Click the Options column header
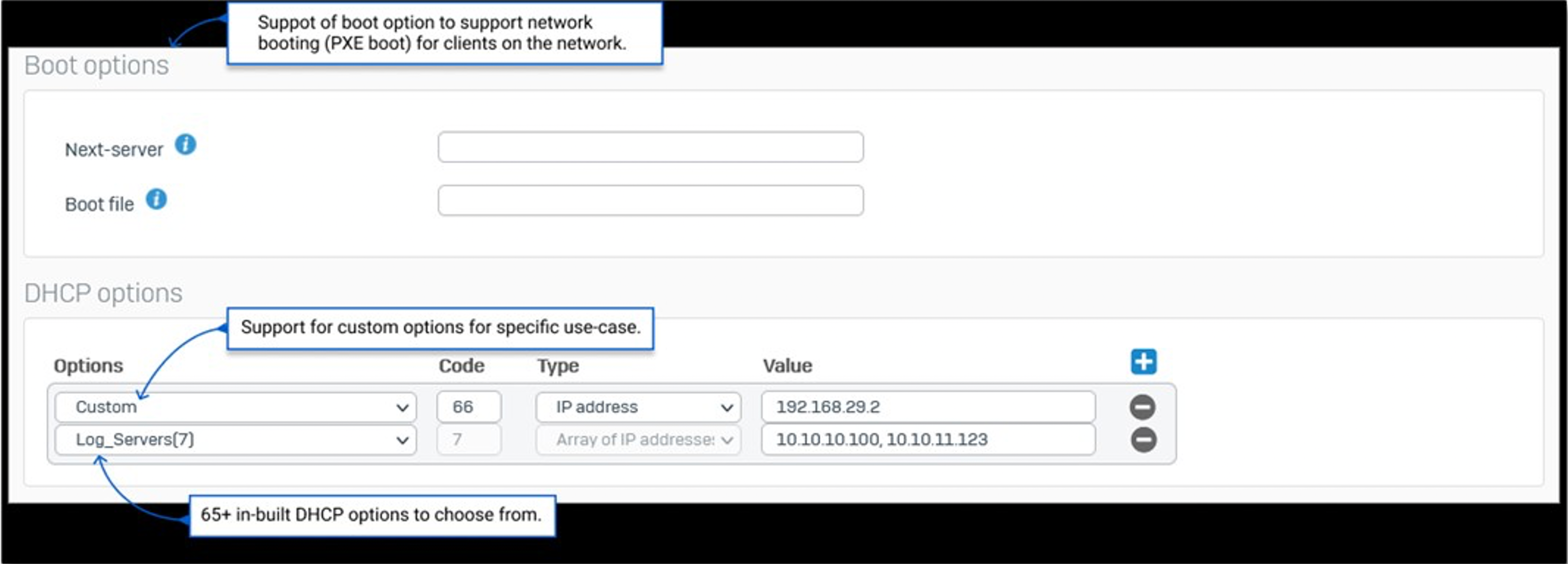Image resolution: width=1568 pixels, height=564 pixels. [88, 366]
